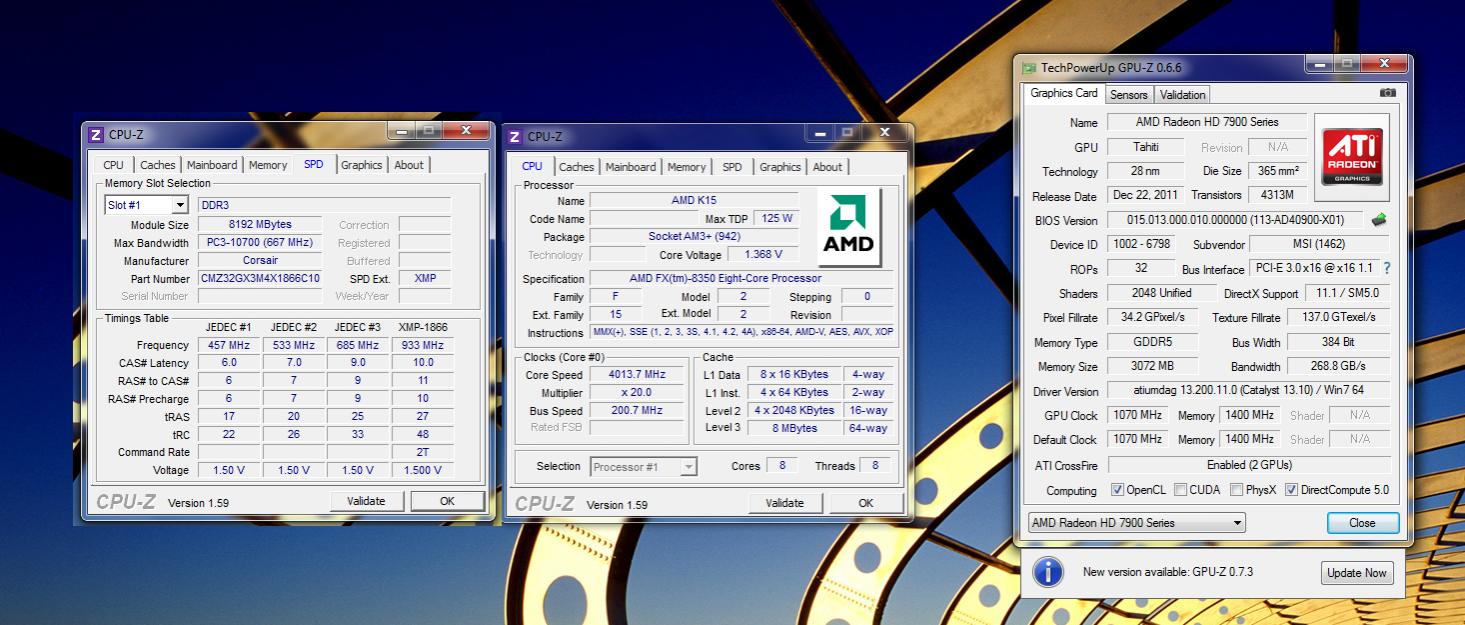Click the Bus Interface question mark icon
This screenshot has width=1465, height=625.
coord(1387,269)
